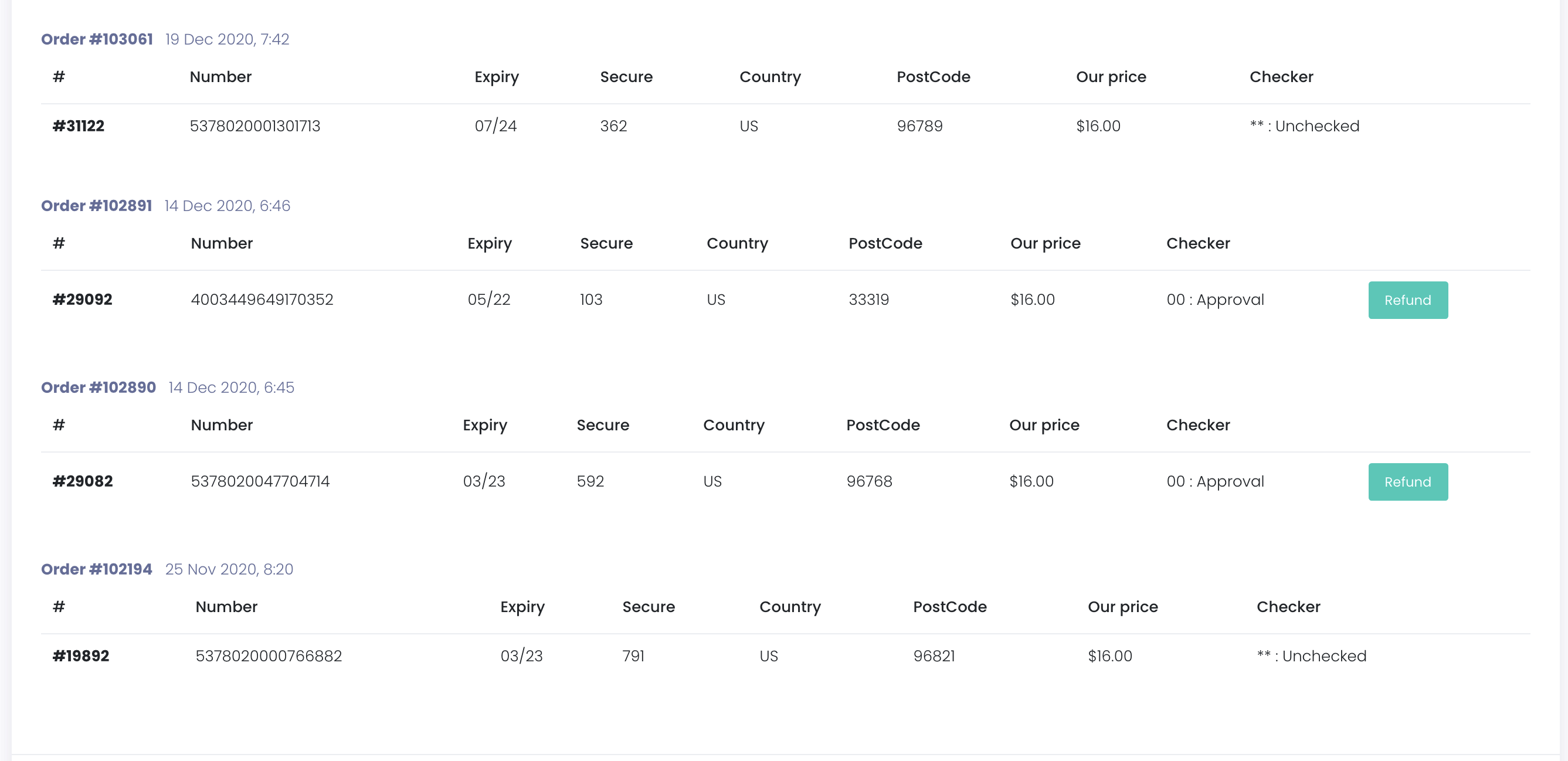
Task: Click Refund button for item #29082
Action: (x=1408, y=482)
